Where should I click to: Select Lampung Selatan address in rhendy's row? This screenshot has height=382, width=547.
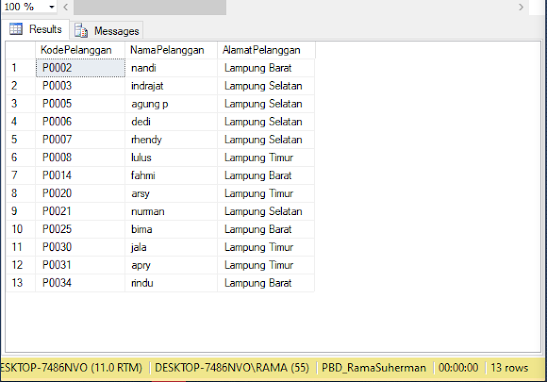[266, 140]
